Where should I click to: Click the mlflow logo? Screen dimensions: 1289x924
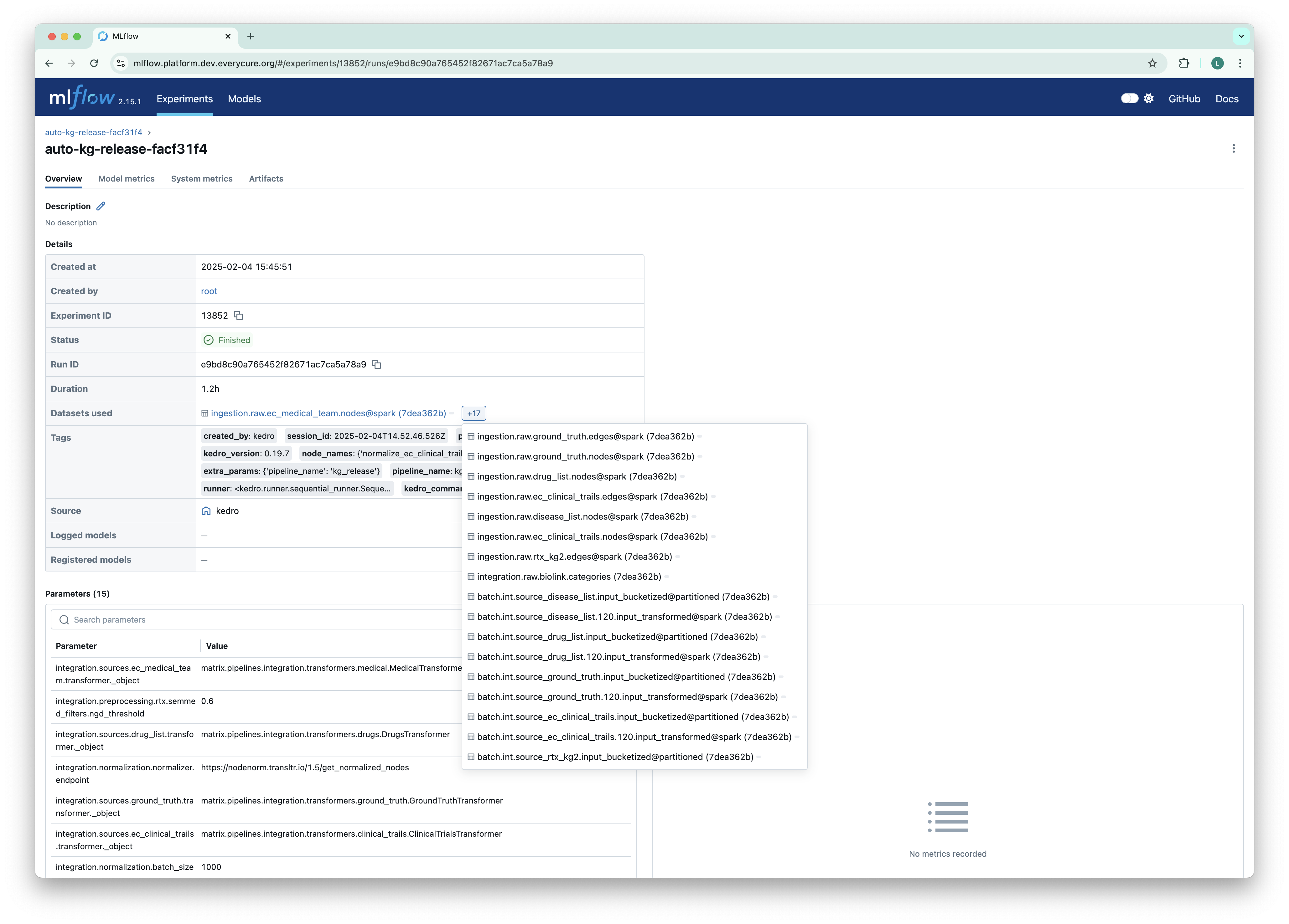[x=82, y=98]
